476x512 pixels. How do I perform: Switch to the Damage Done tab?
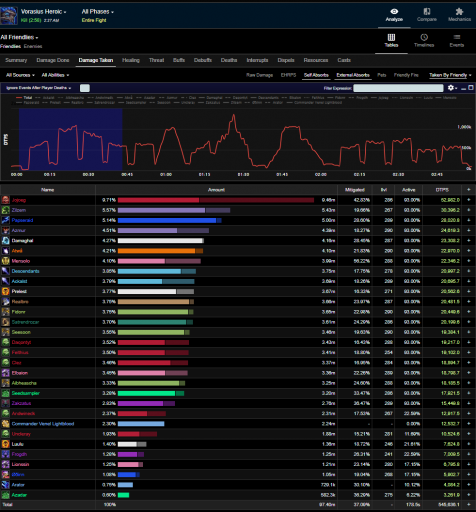pyautogui.click(x=53, y=60)
